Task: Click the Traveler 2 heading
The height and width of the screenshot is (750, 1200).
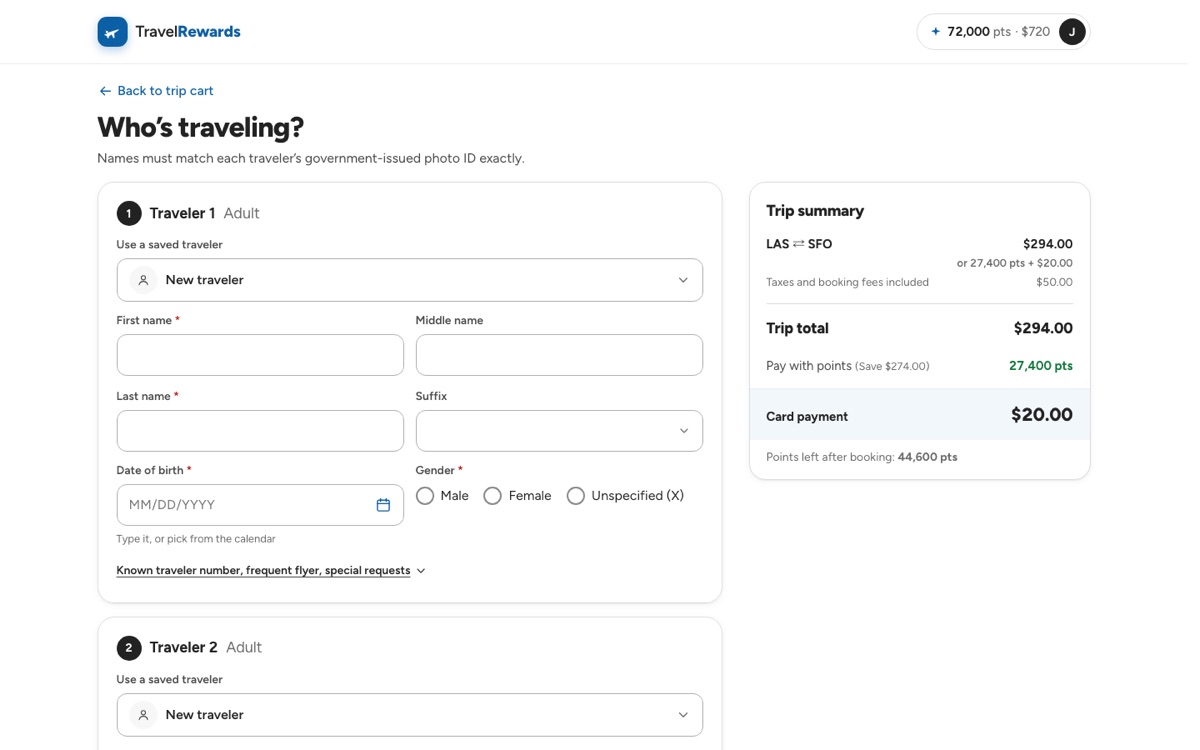Action: pos(184,648)
